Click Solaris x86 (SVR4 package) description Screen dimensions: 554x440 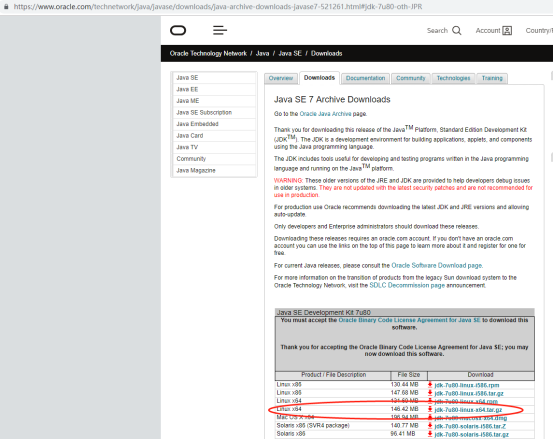(x=313, y=426)
